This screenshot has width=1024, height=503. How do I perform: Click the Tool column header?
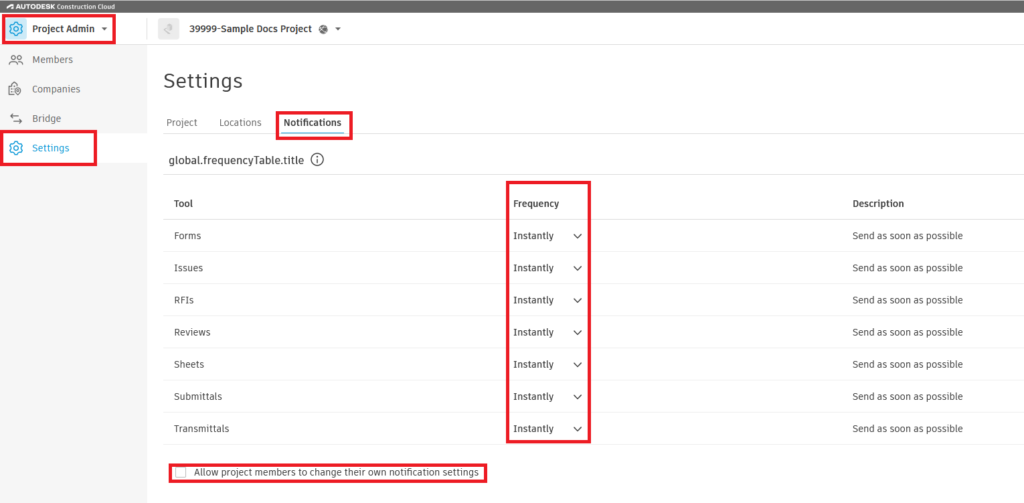[x=183, y=203]
